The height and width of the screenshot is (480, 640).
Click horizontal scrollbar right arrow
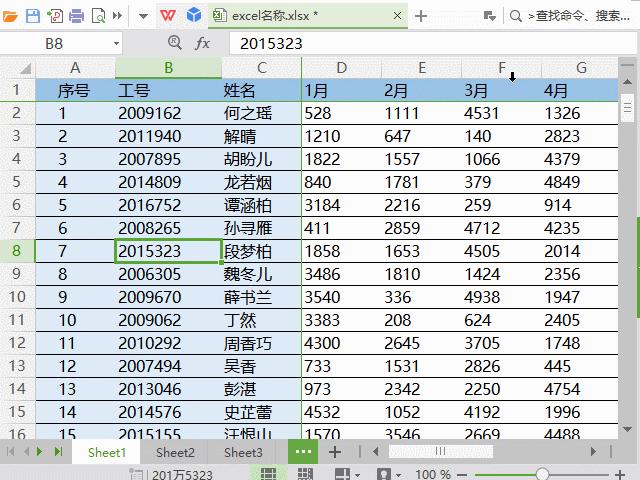click(x=593, y=451)
